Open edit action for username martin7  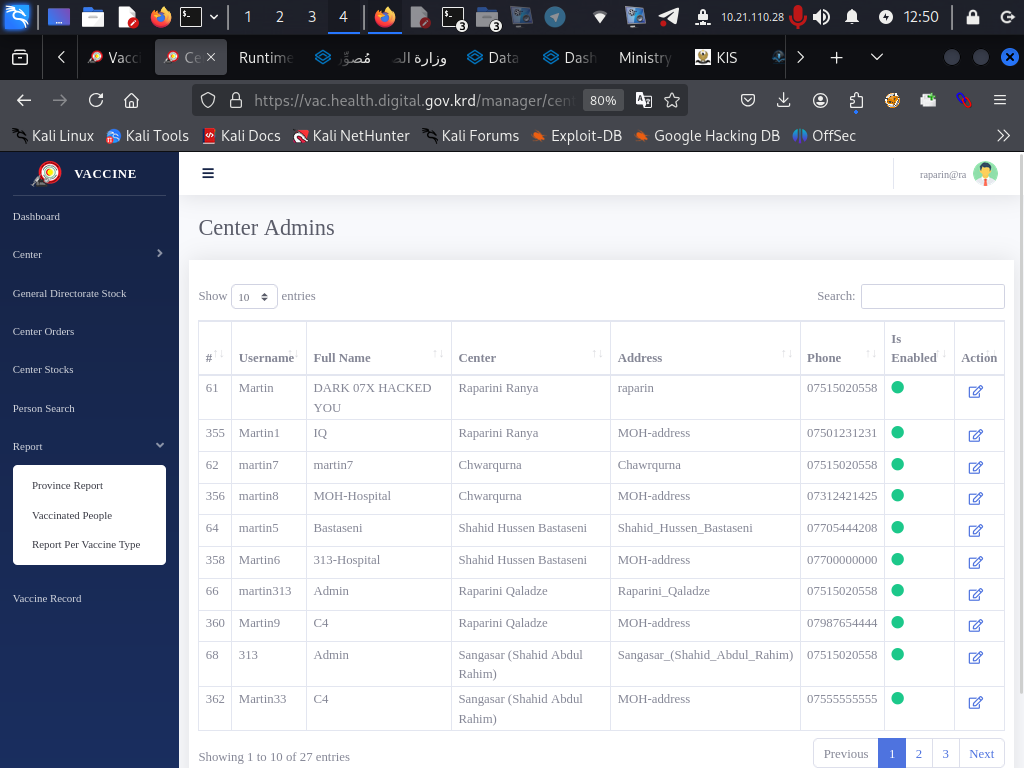coord(975,467)
